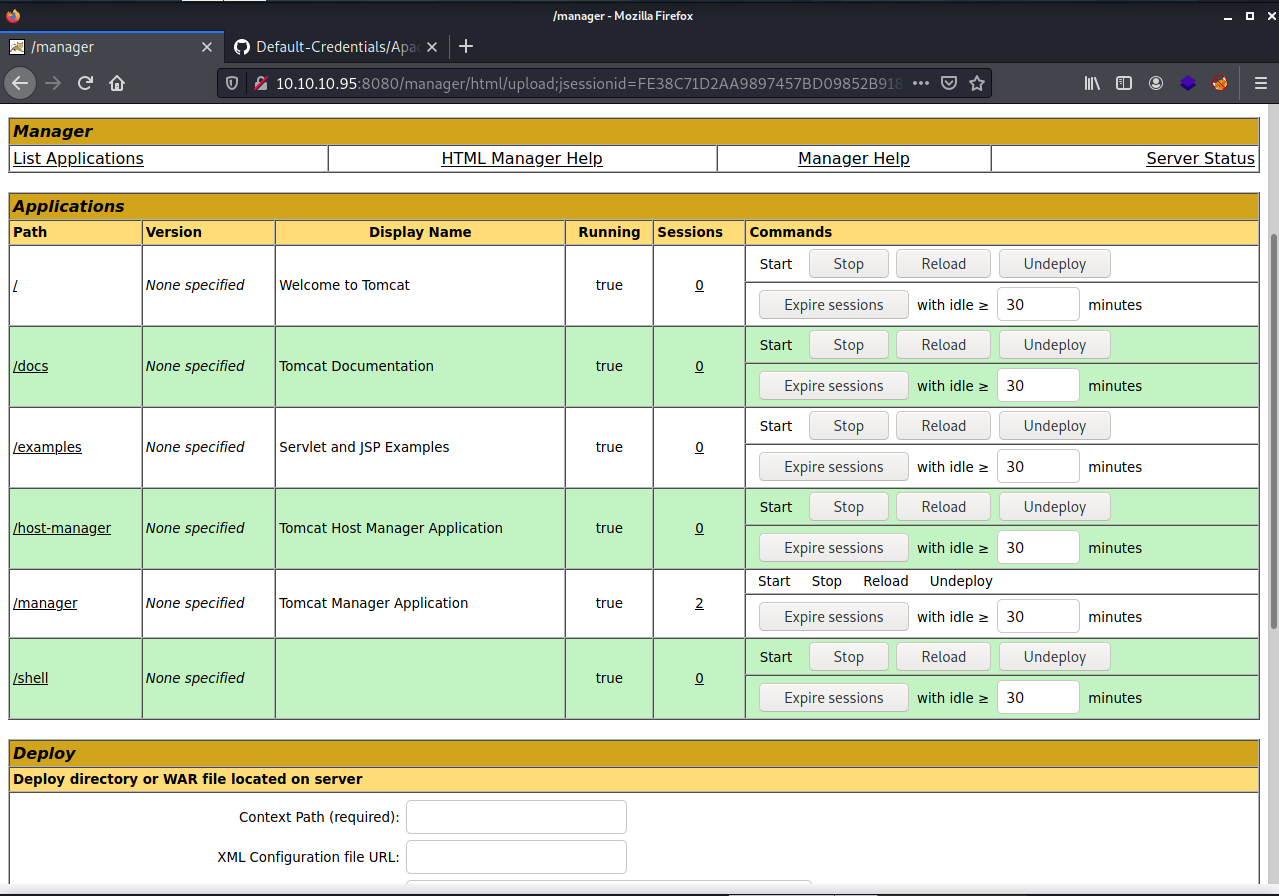Switch to the /manager tab
The width and height of the screenshot is (1279, 896).
111,47
